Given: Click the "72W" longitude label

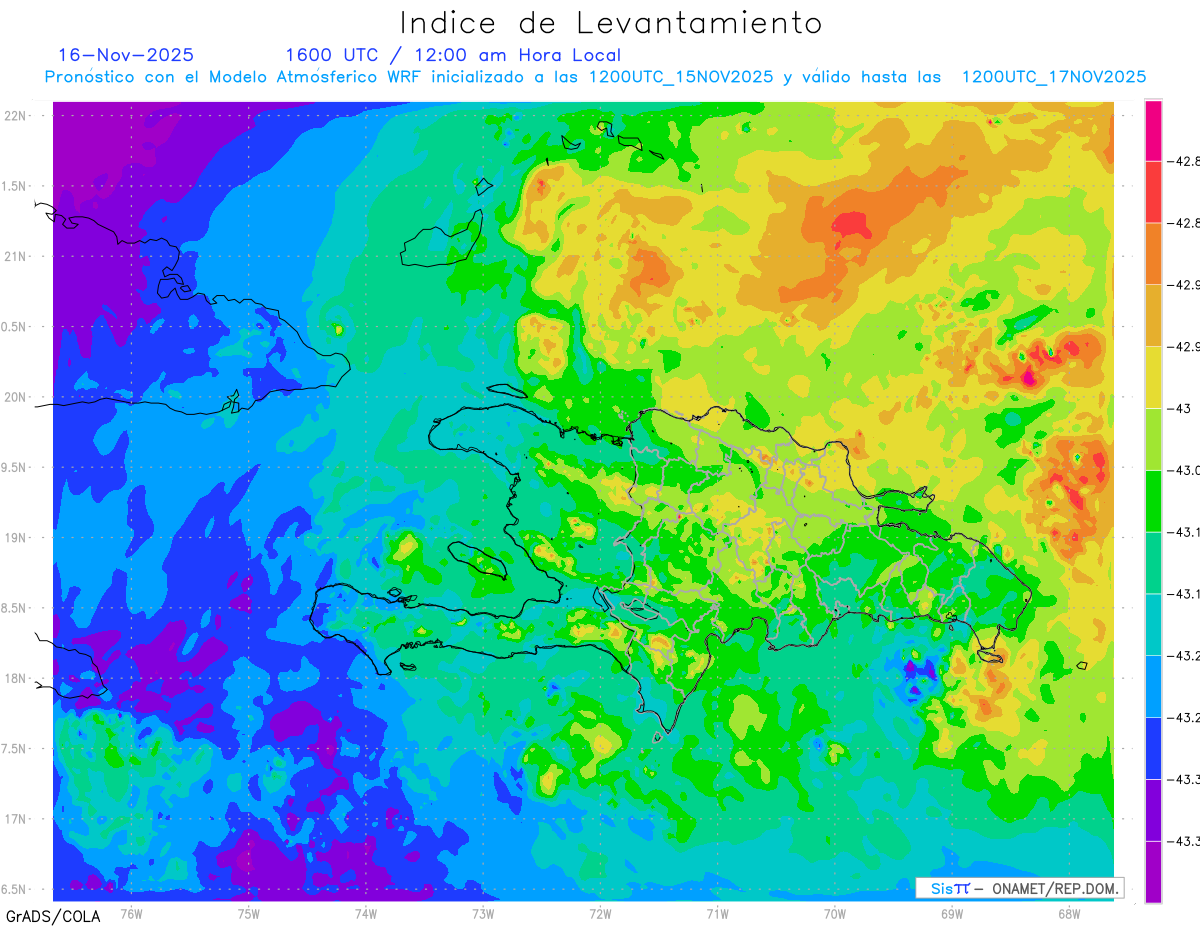Looking at the screenshot, I should [600, 914].
